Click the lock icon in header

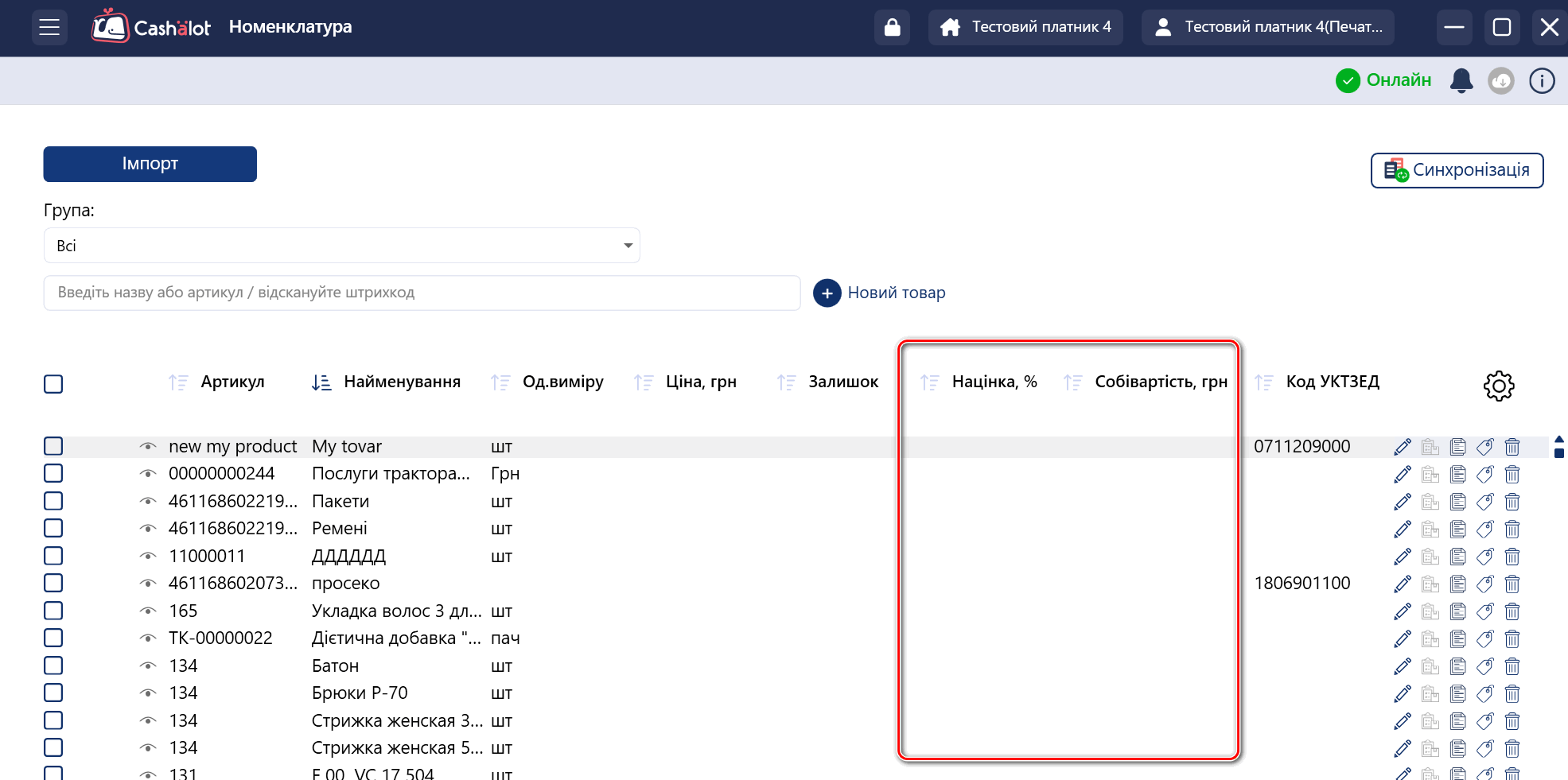[x=892, y=27]
